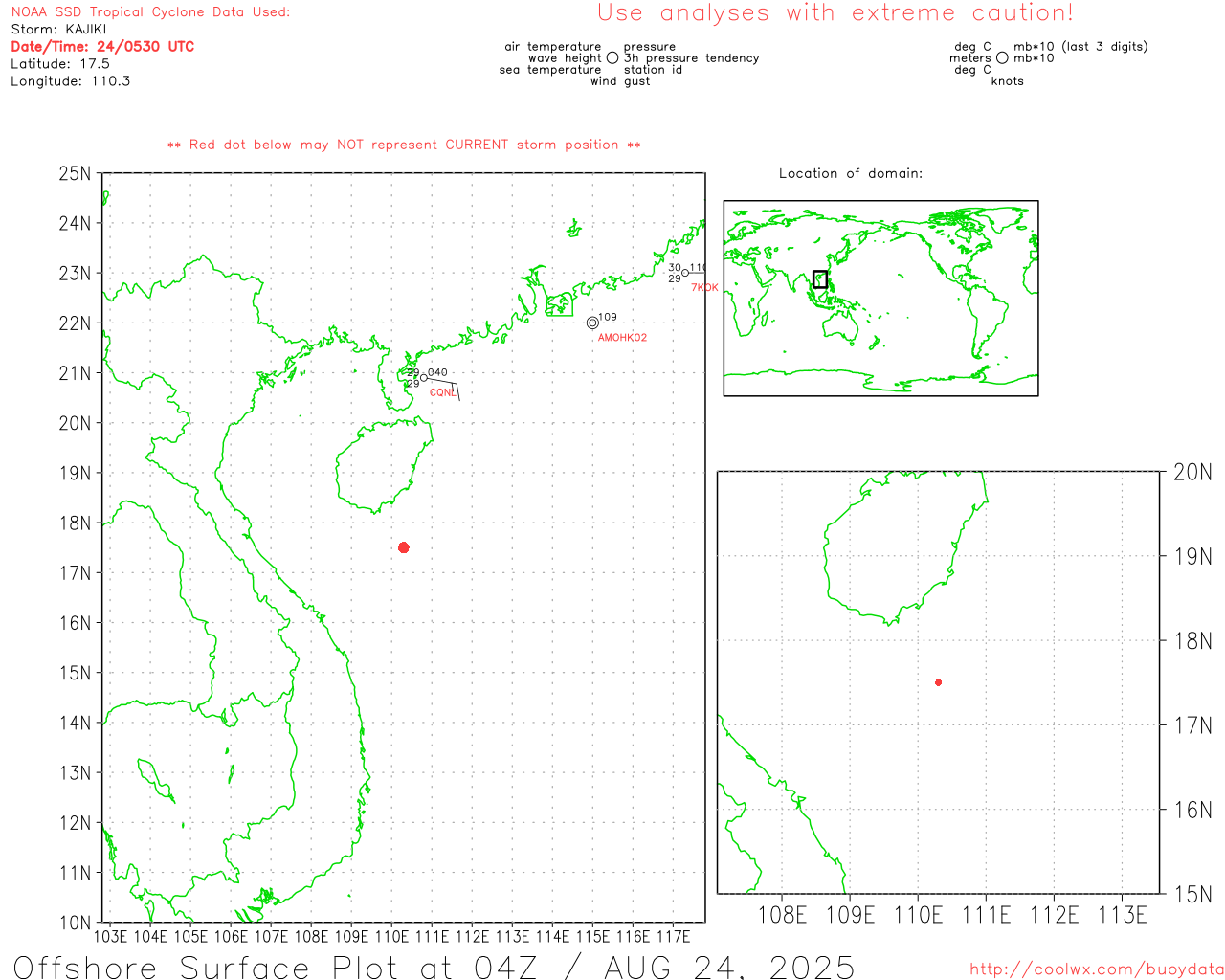Click the 'Date/Time: 24/0530 UTC' text
The image size is (1225, 980).
click(102, 46)
